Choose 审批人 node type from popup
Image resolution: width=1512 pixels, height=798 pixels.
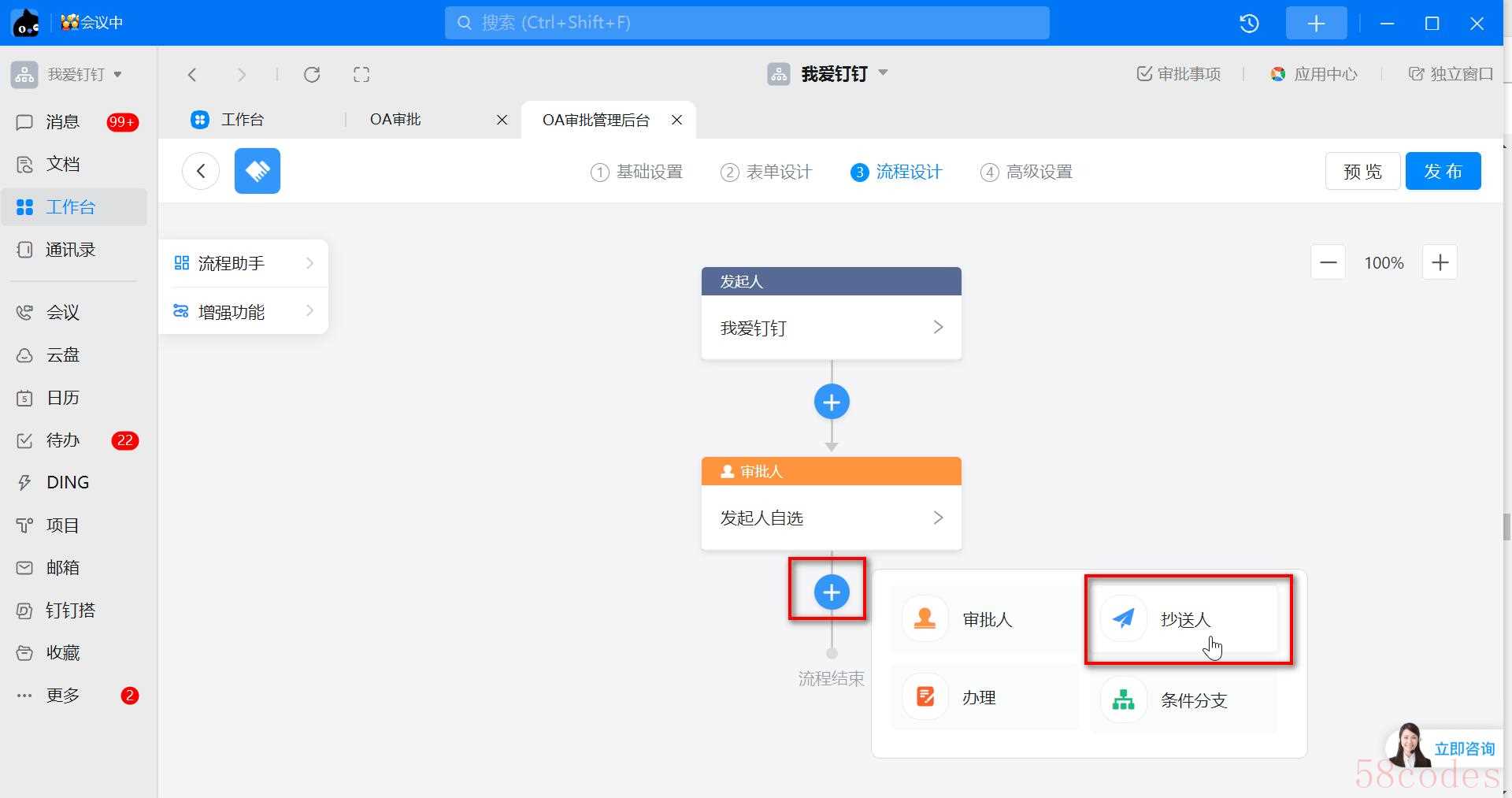click(x=984, y=619)
